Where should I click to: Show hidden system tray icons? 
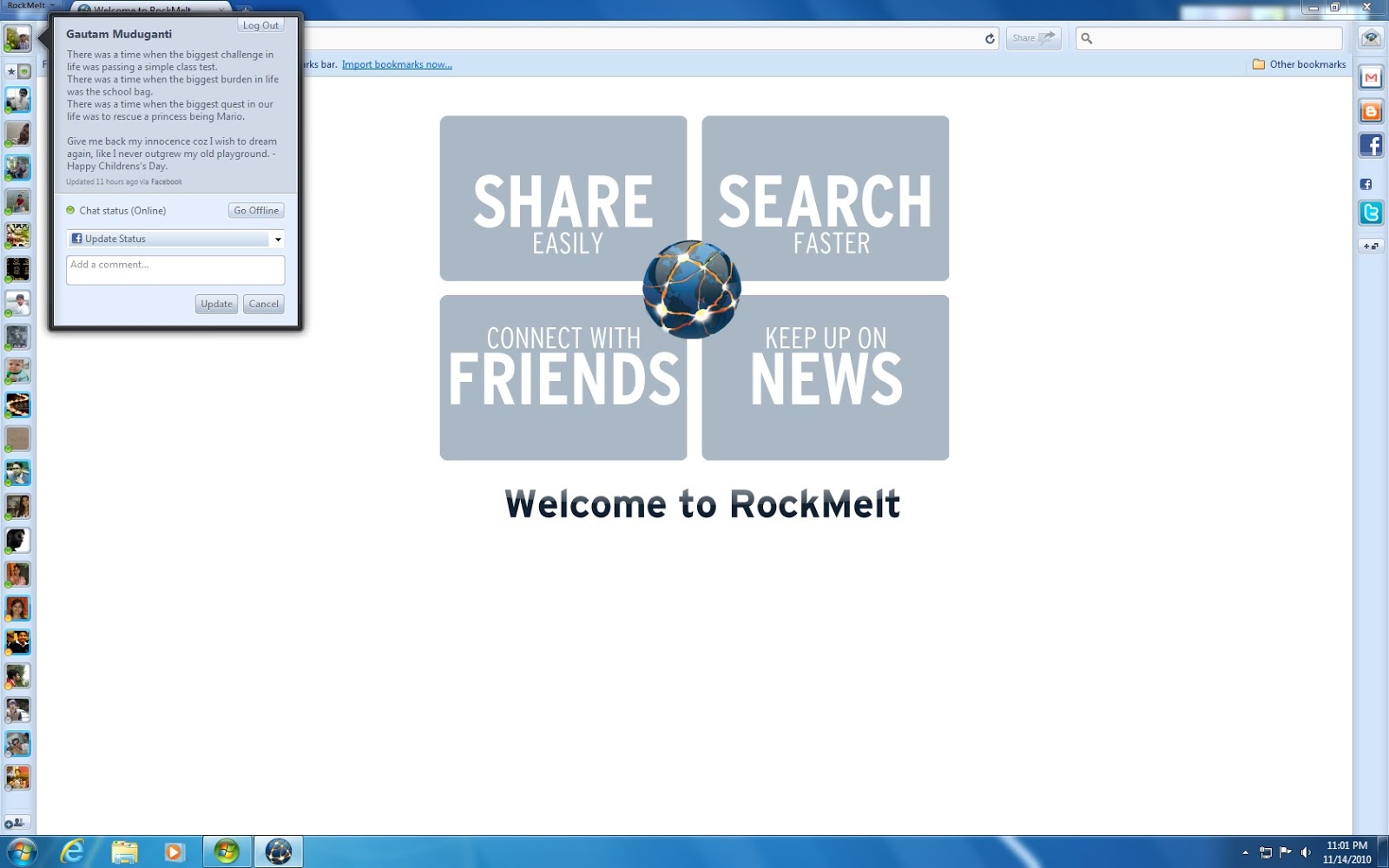coord(1246,852)
